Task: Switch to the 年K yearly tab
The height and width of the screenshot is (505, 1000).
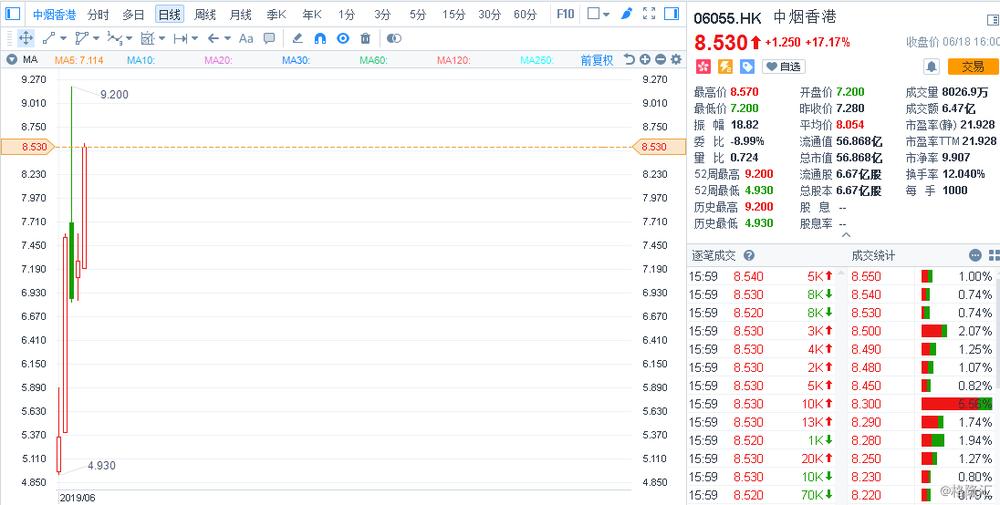Action: (312, 14)
